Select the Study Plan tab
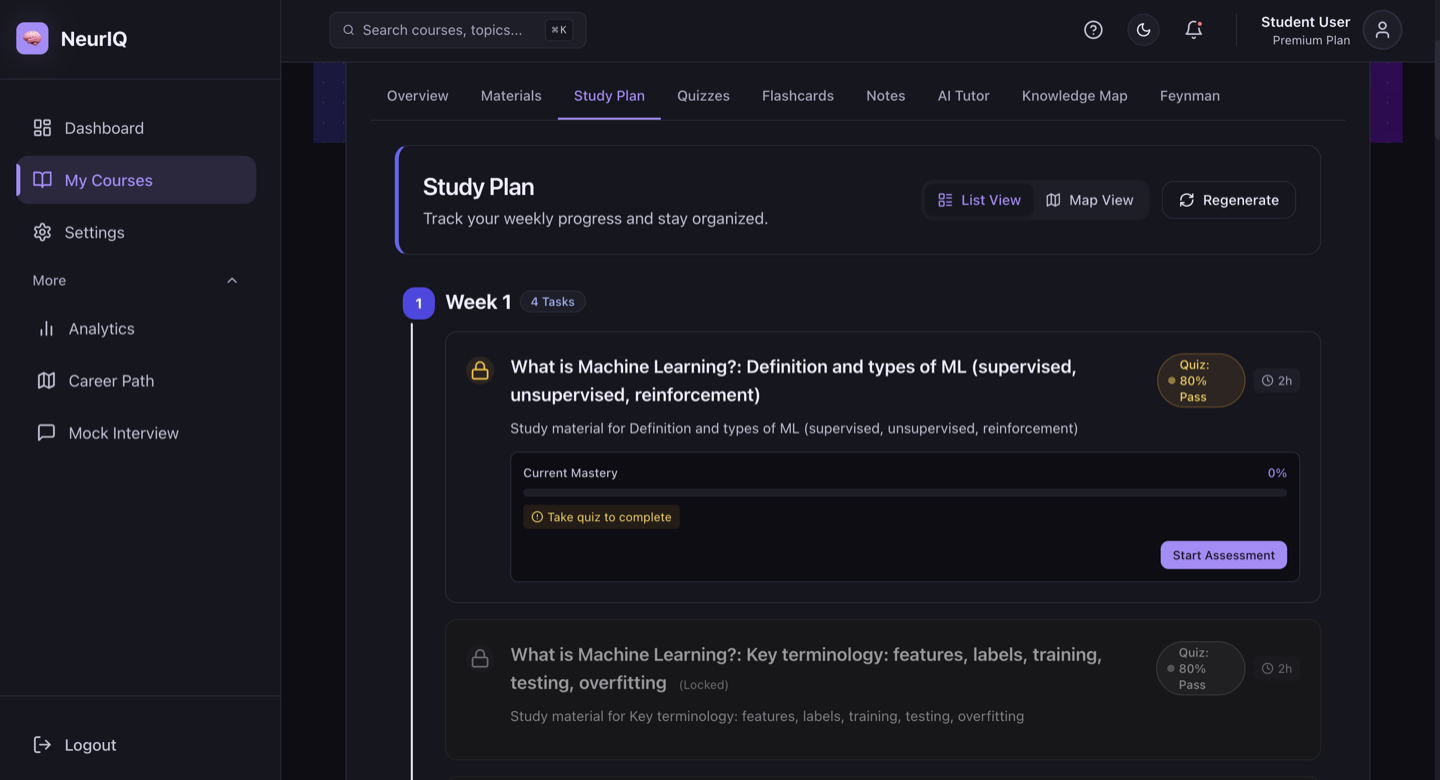This screenshot has width=1440, height=780. pos(609,96)
